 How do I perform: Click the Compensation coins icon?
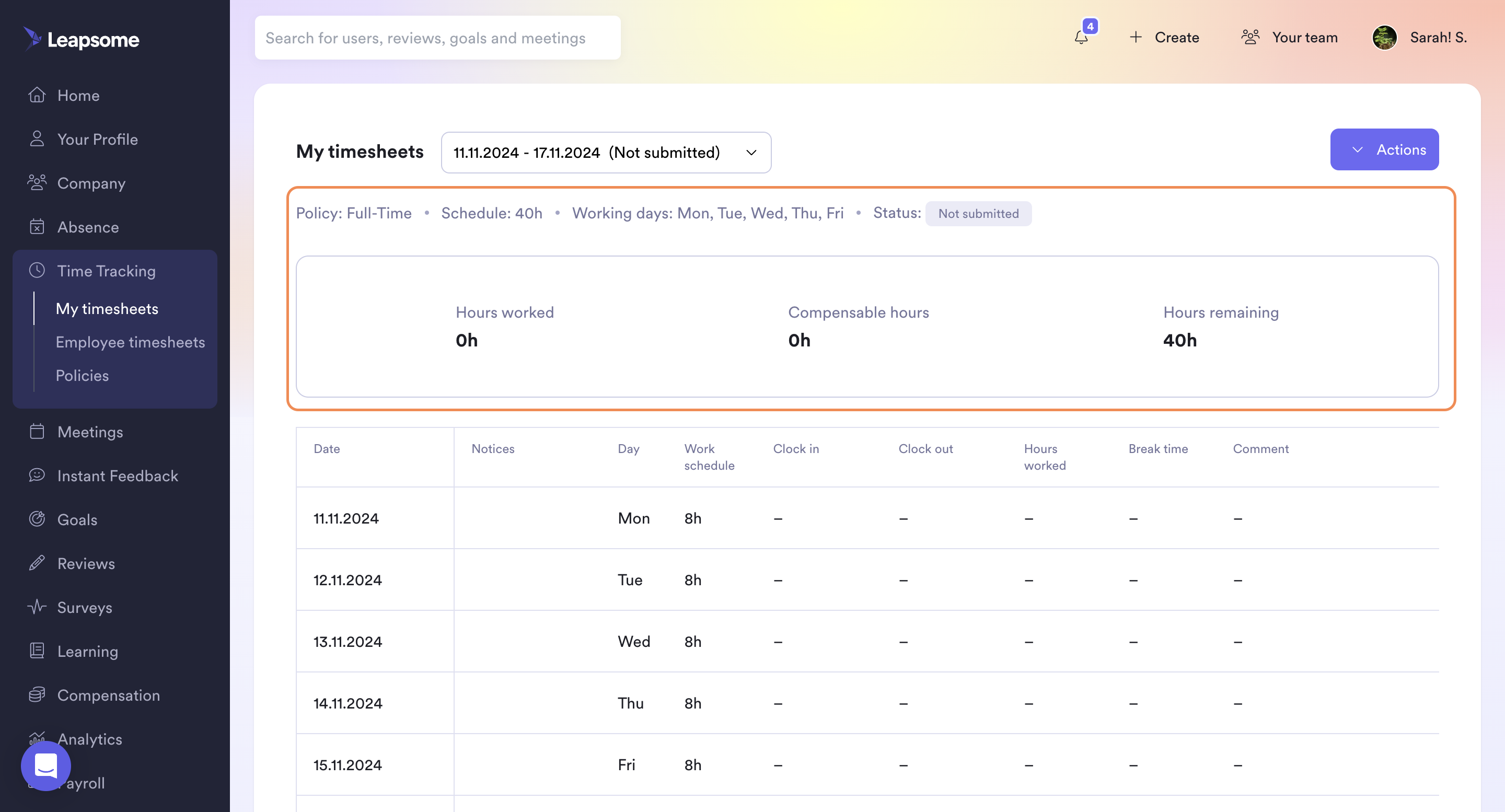pos(37,694)
